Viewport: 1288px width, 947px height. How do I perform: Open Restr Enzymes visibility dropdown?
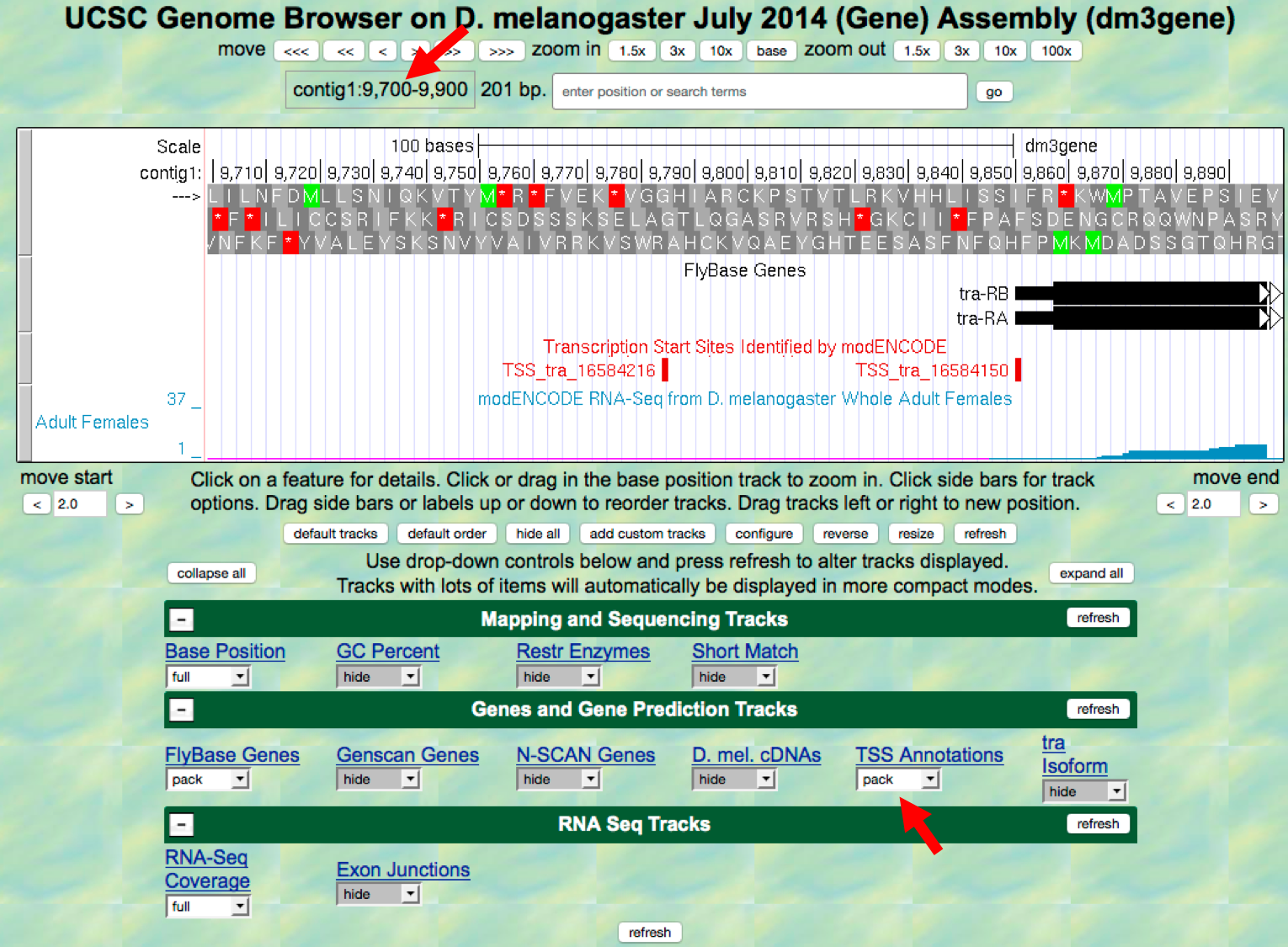click(558, 677)
